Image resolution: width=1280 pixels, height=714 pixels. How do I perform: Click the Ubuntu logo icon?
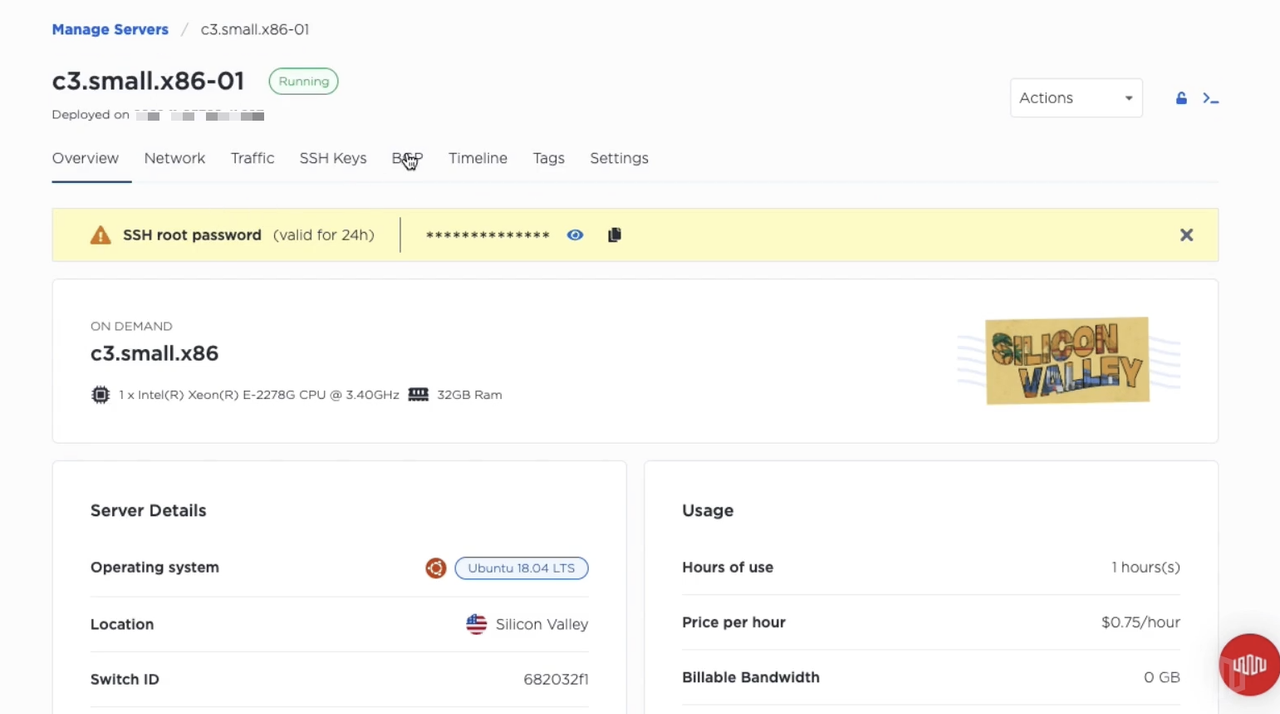(x=436, y=568)
